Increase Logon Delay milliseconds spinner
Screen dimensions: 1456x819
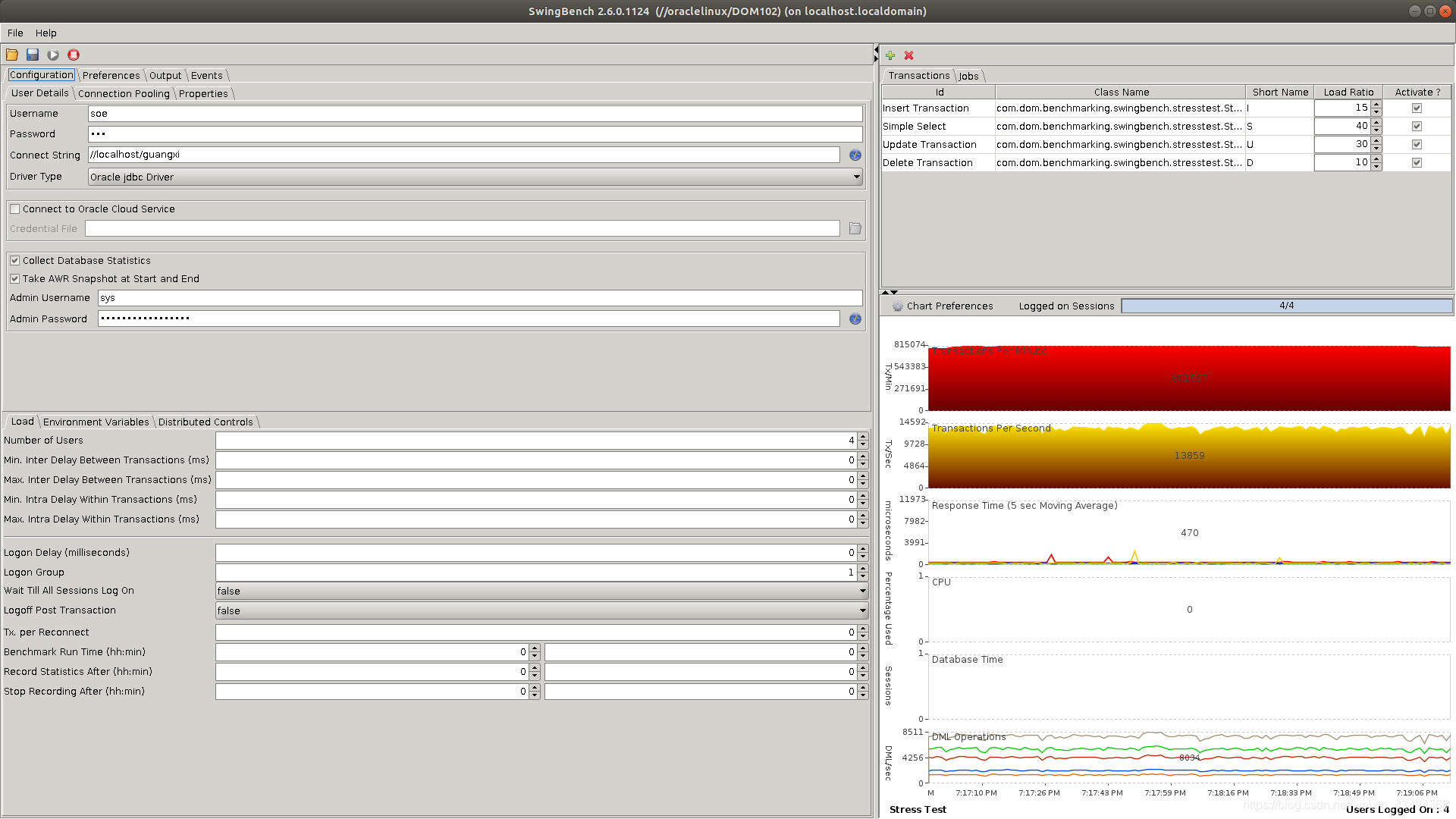pos(863,549)
